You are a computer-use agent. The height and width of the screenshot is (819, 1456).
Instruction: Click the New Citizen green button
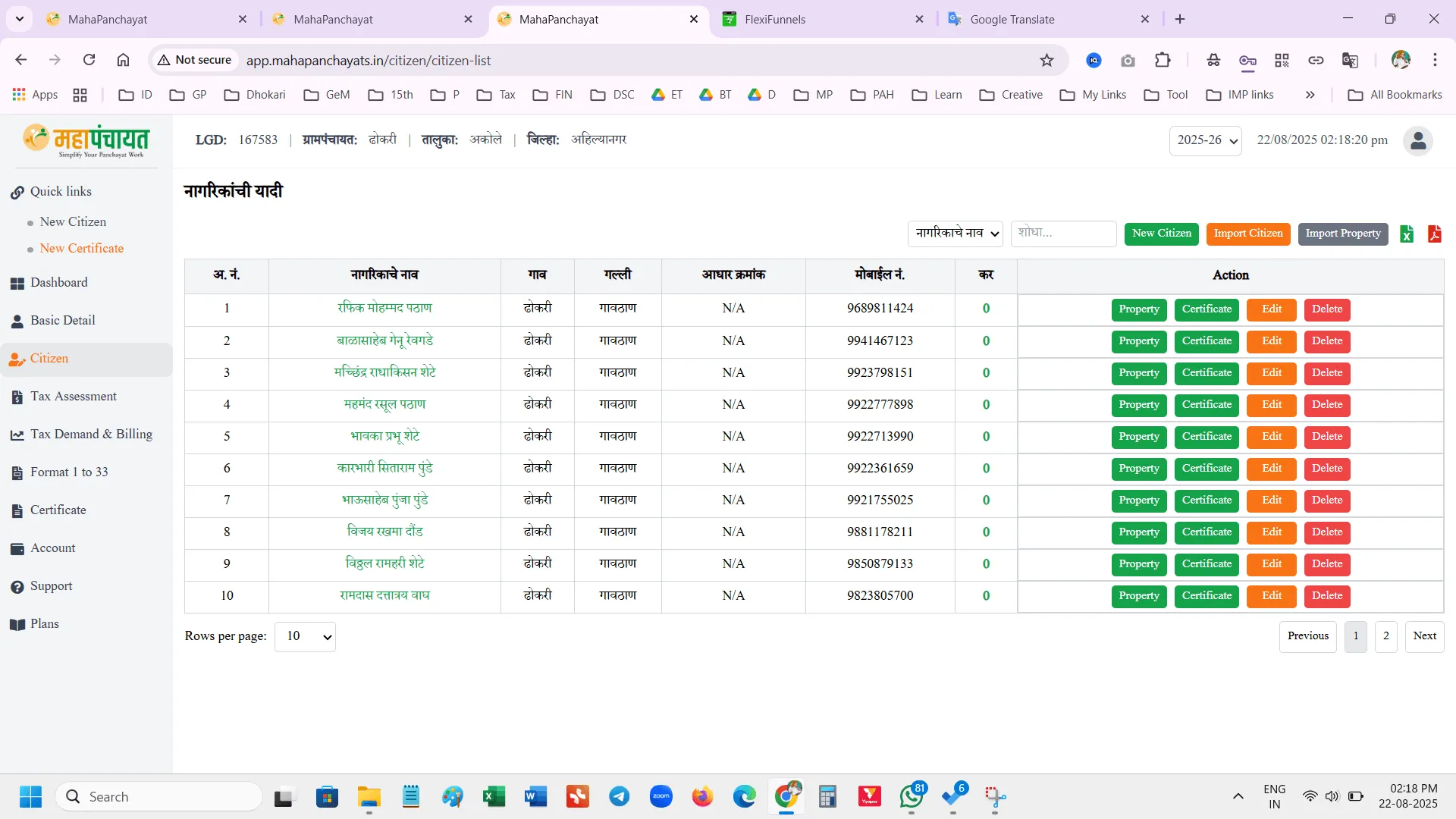coord(1161,234)
